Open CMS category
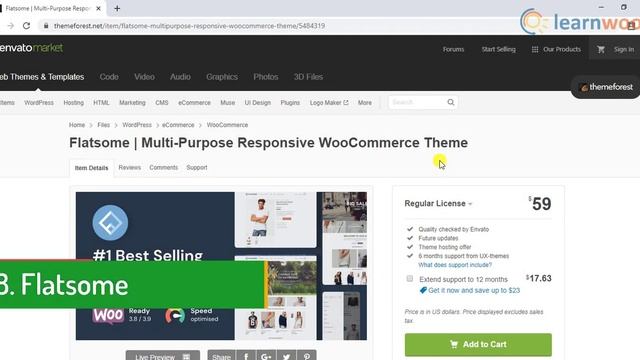Viewport: 640px width, 360px height. tap(162, 103)
